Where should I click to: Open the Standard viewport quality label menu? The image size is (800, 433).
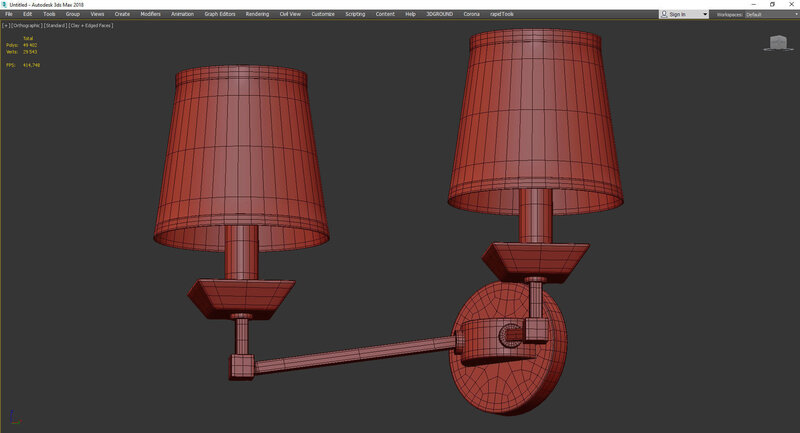point(55,25)
